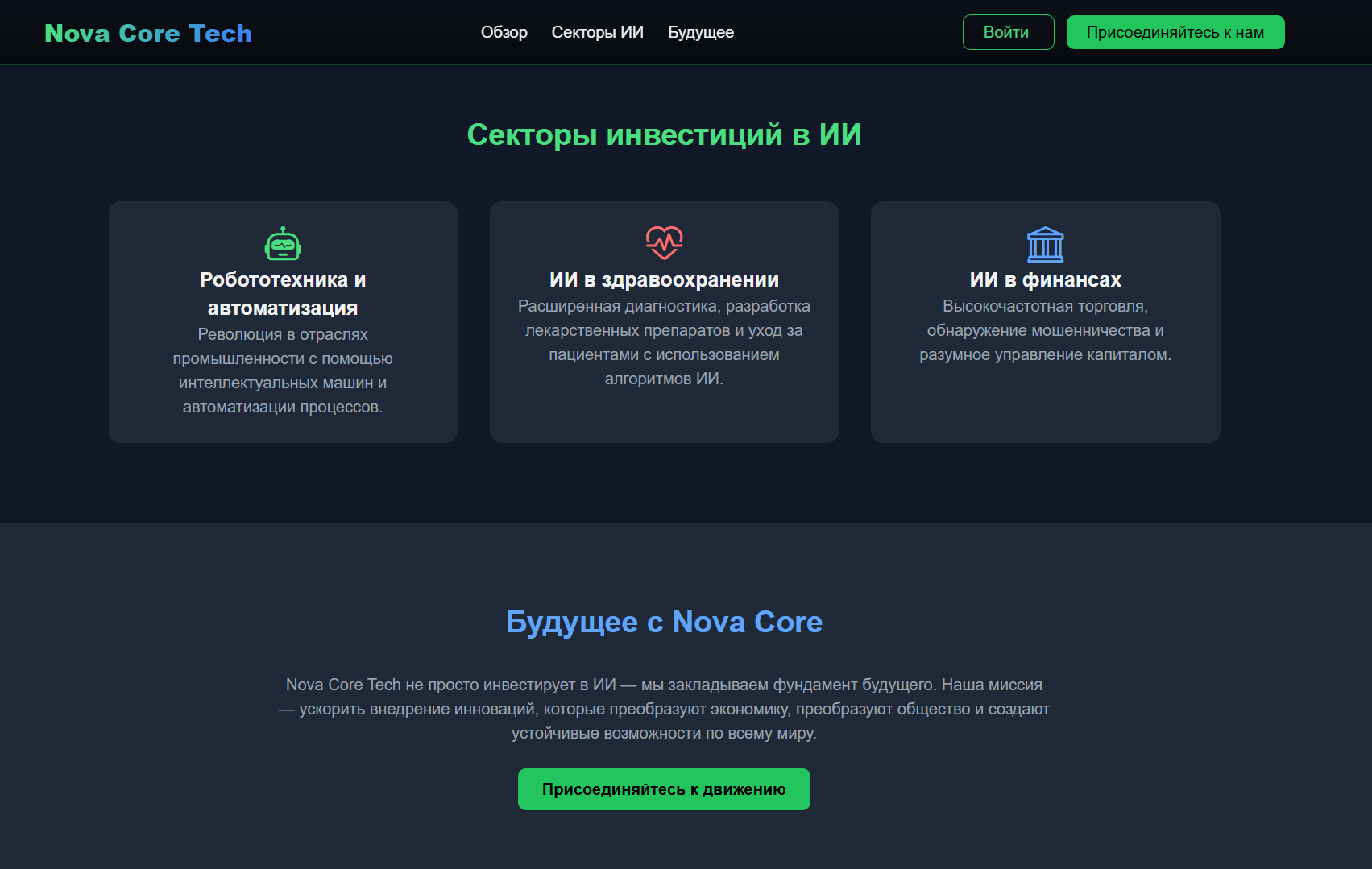1372x869 pixels.
Task: Click the Войти button
Action: (x=1008, y=32)
